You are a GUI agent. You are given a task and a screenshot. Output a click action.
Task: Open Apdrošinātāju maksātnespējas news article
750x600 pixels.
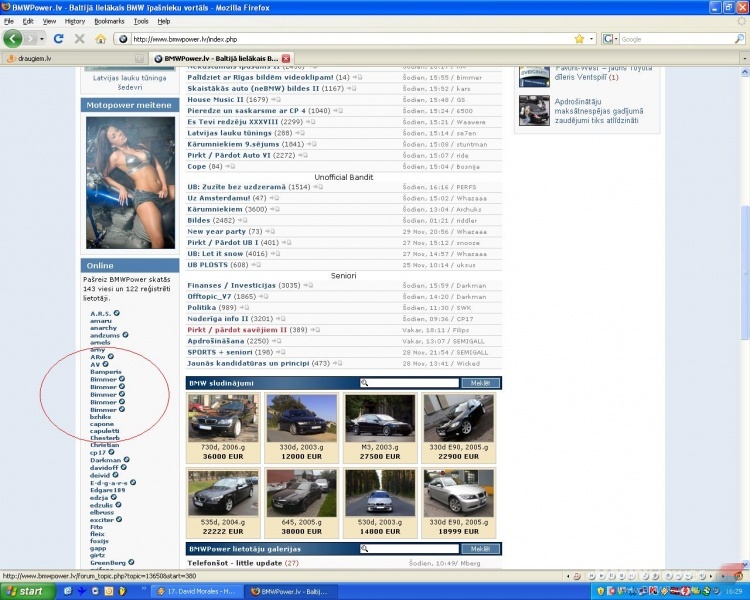[x=598, y=111]
